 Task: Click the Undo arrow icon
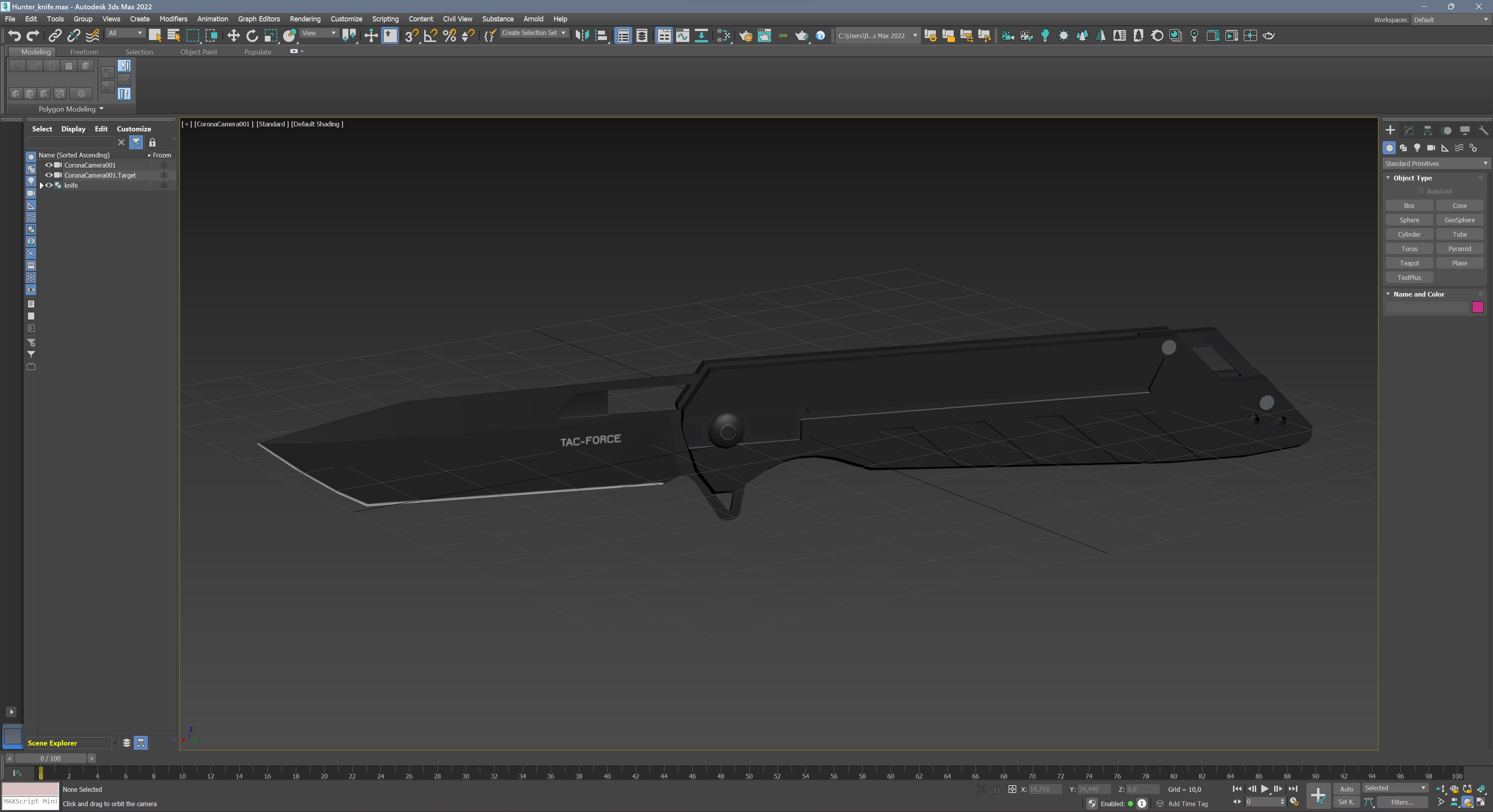click(x=14, y=36)
